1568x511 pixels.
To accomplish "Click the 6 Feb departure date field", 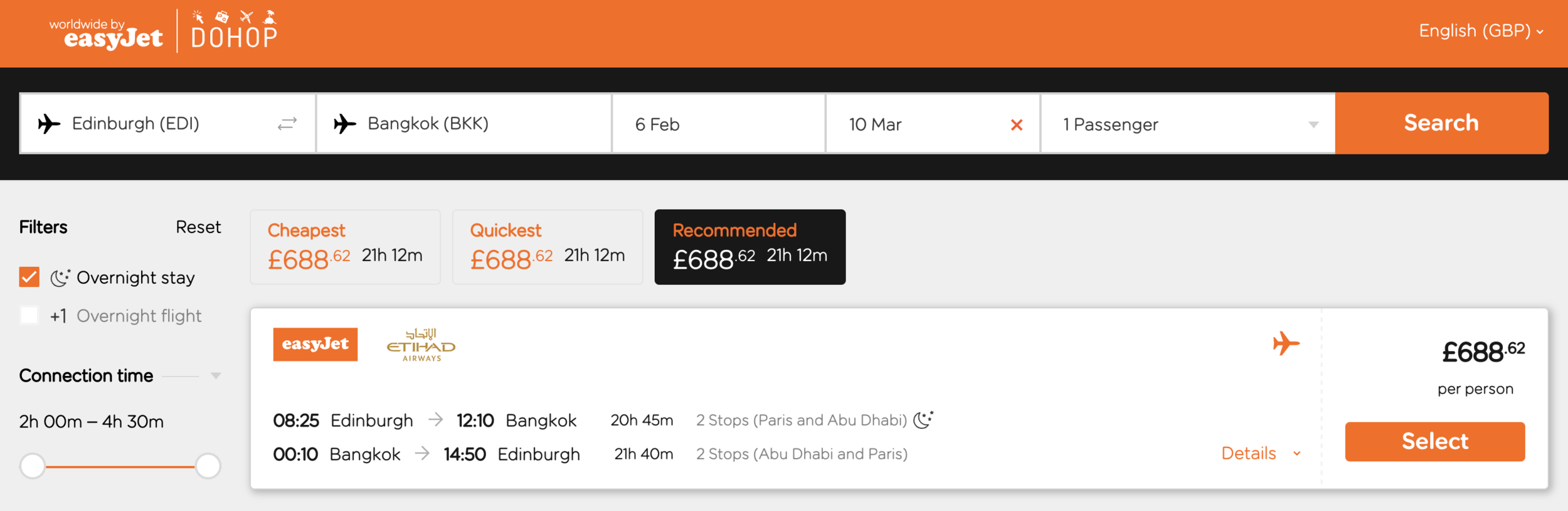I will [x=718, y=124].
